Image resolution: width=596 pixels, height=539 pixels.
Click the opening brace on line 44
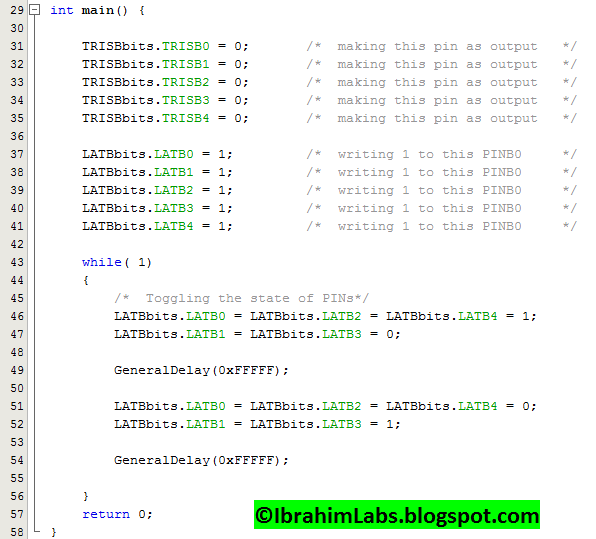[86, 281]
